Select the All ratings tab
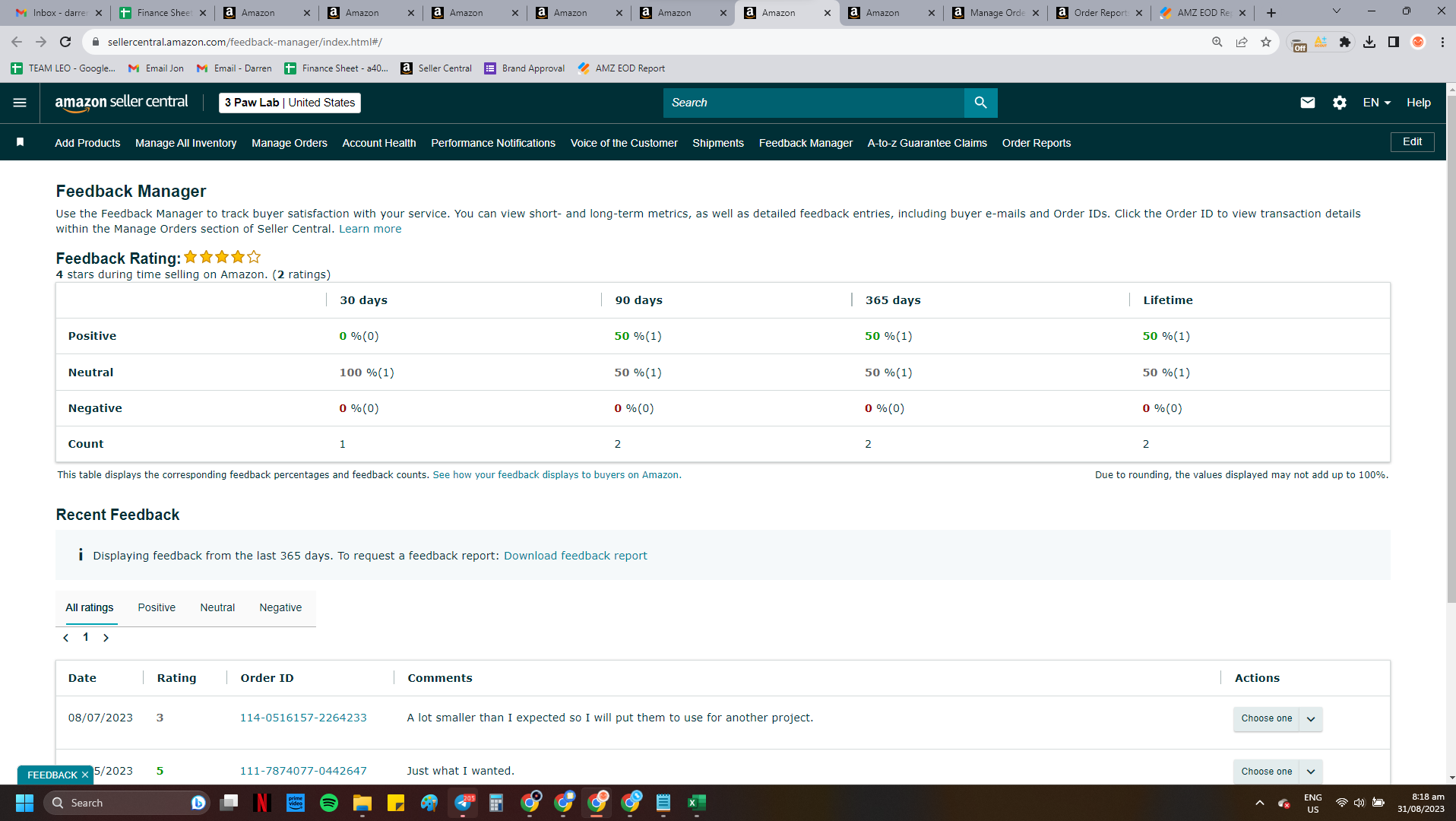Viewport: 1456px width, 821px height. [x=90, y=607]
